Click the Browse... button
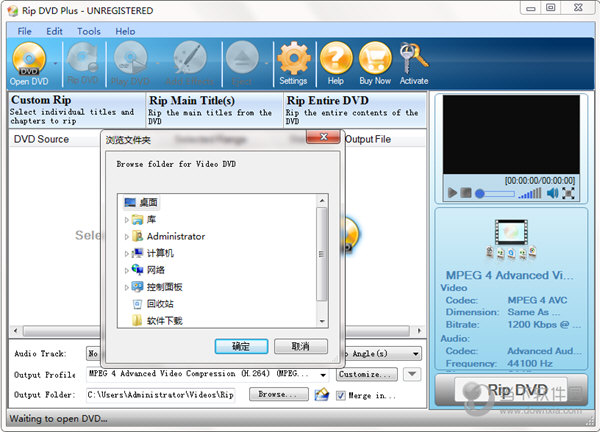This screenshot has height=432, width=600. tap(278, 394)
